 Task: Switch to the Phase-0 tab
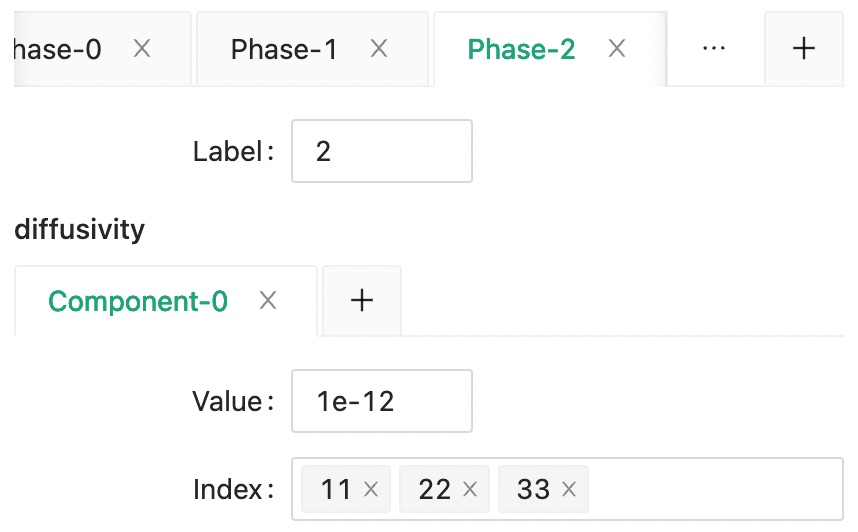coord(60,49)
